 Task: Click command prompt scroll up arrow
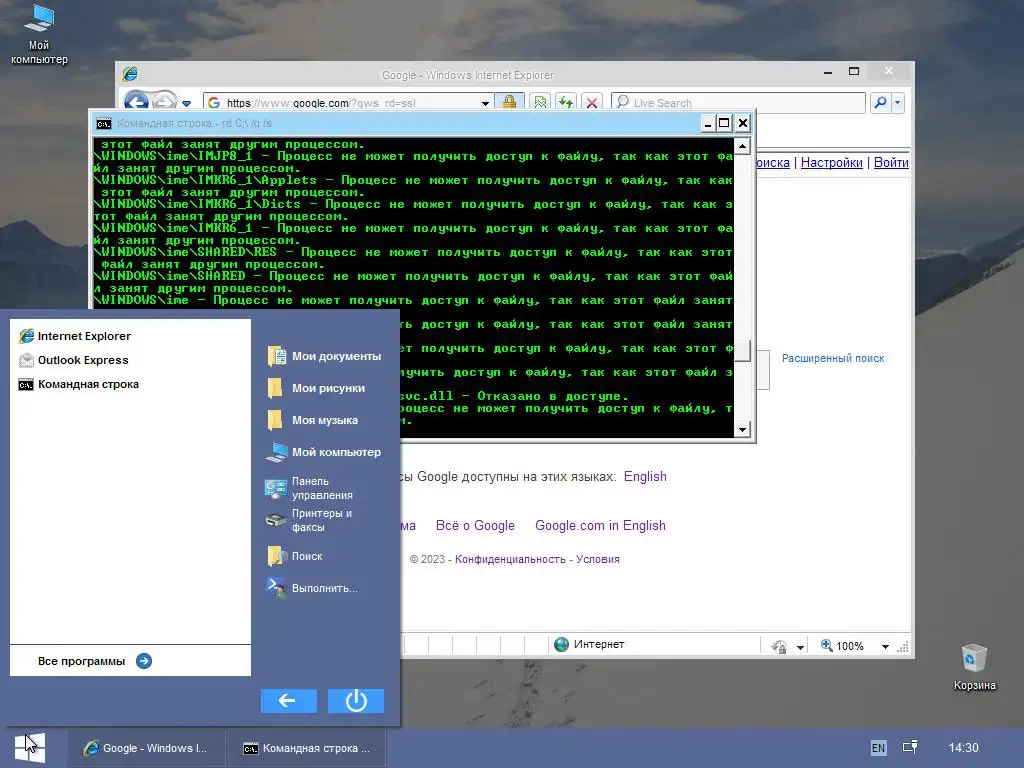[x=742, y=146]
